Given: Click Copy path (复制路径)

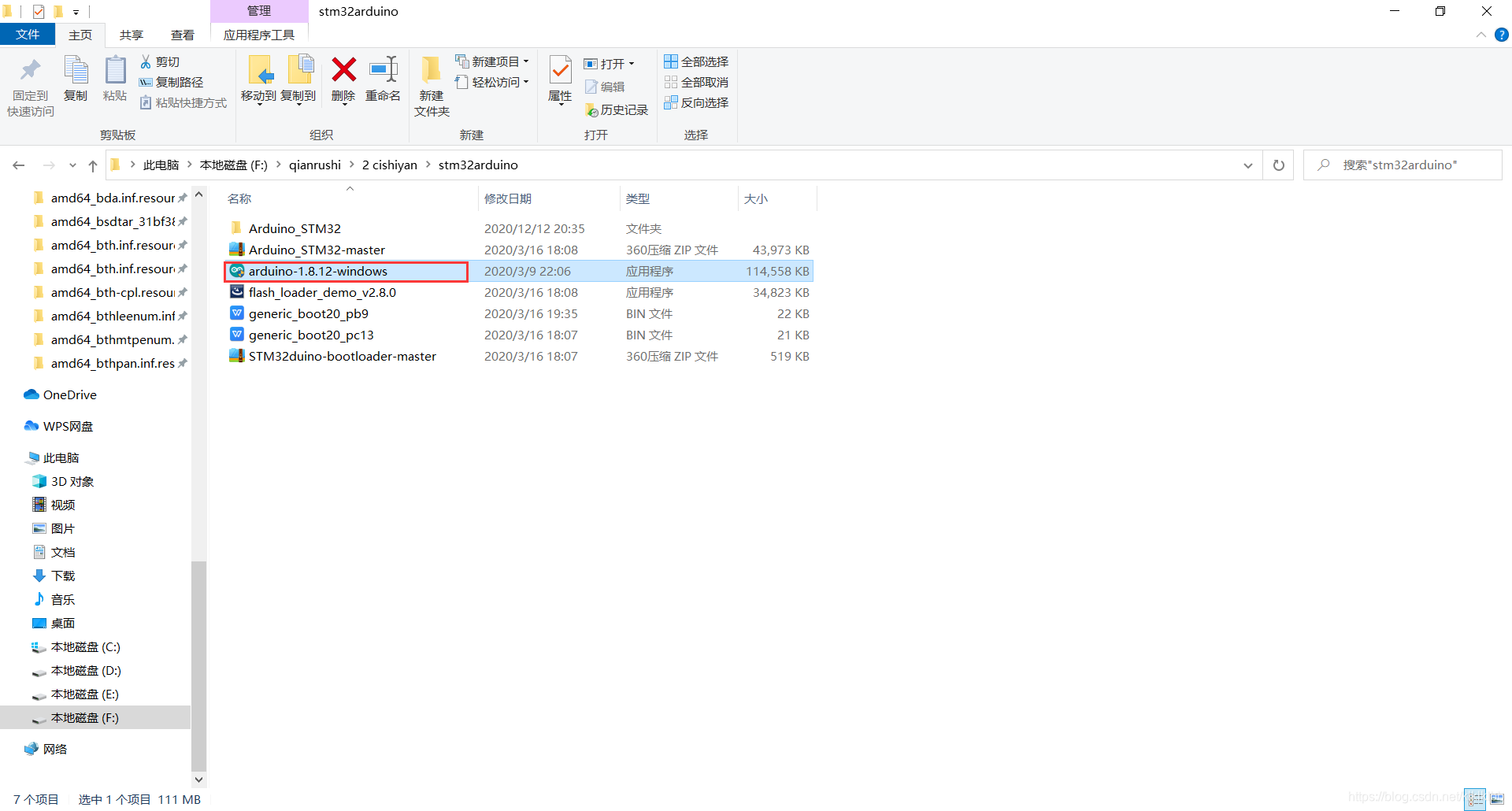Looking at the screenshot, I should tap(172, 82).
